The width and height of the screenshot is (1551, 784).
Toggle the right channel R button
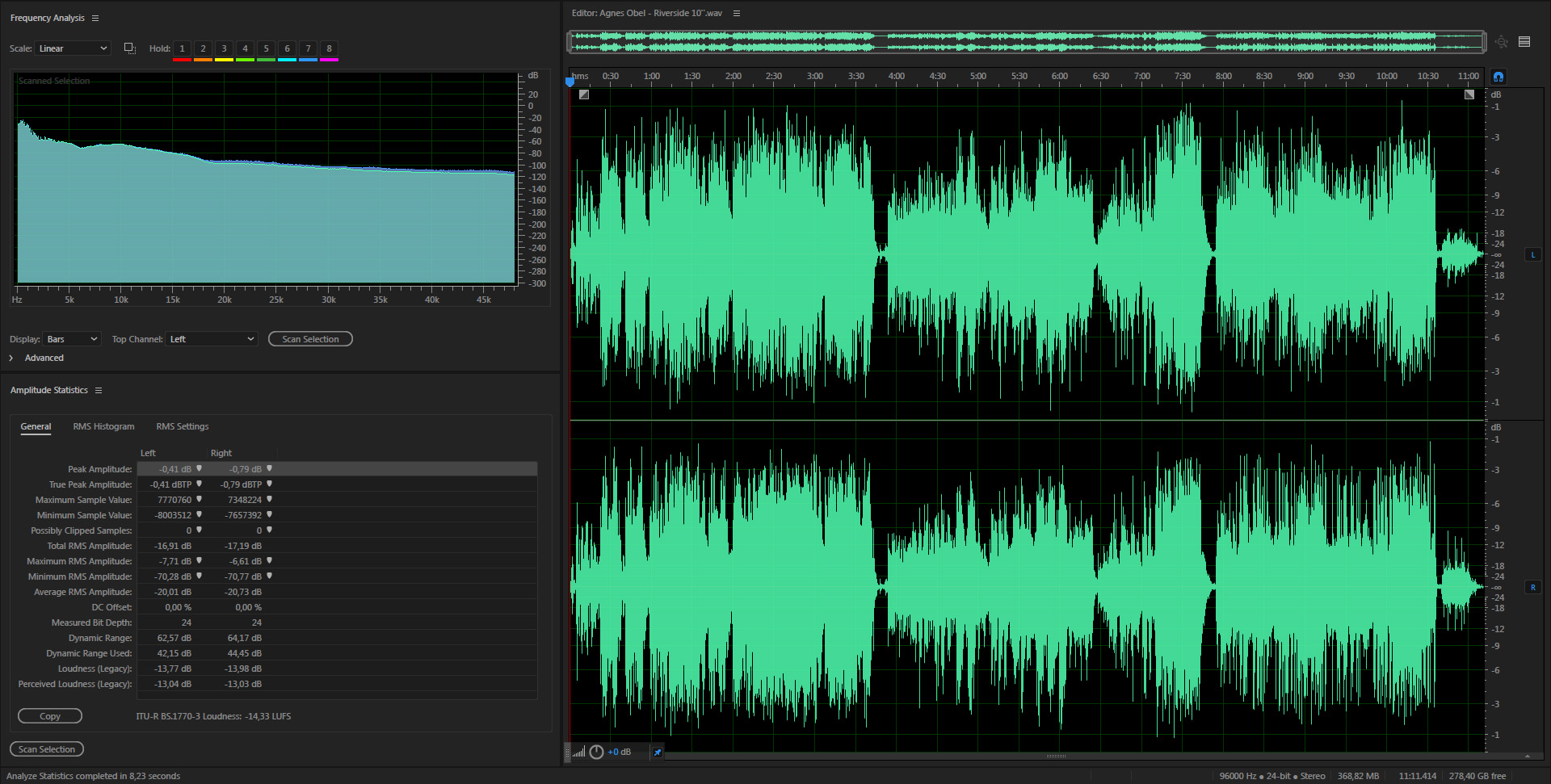[1532, 587]
